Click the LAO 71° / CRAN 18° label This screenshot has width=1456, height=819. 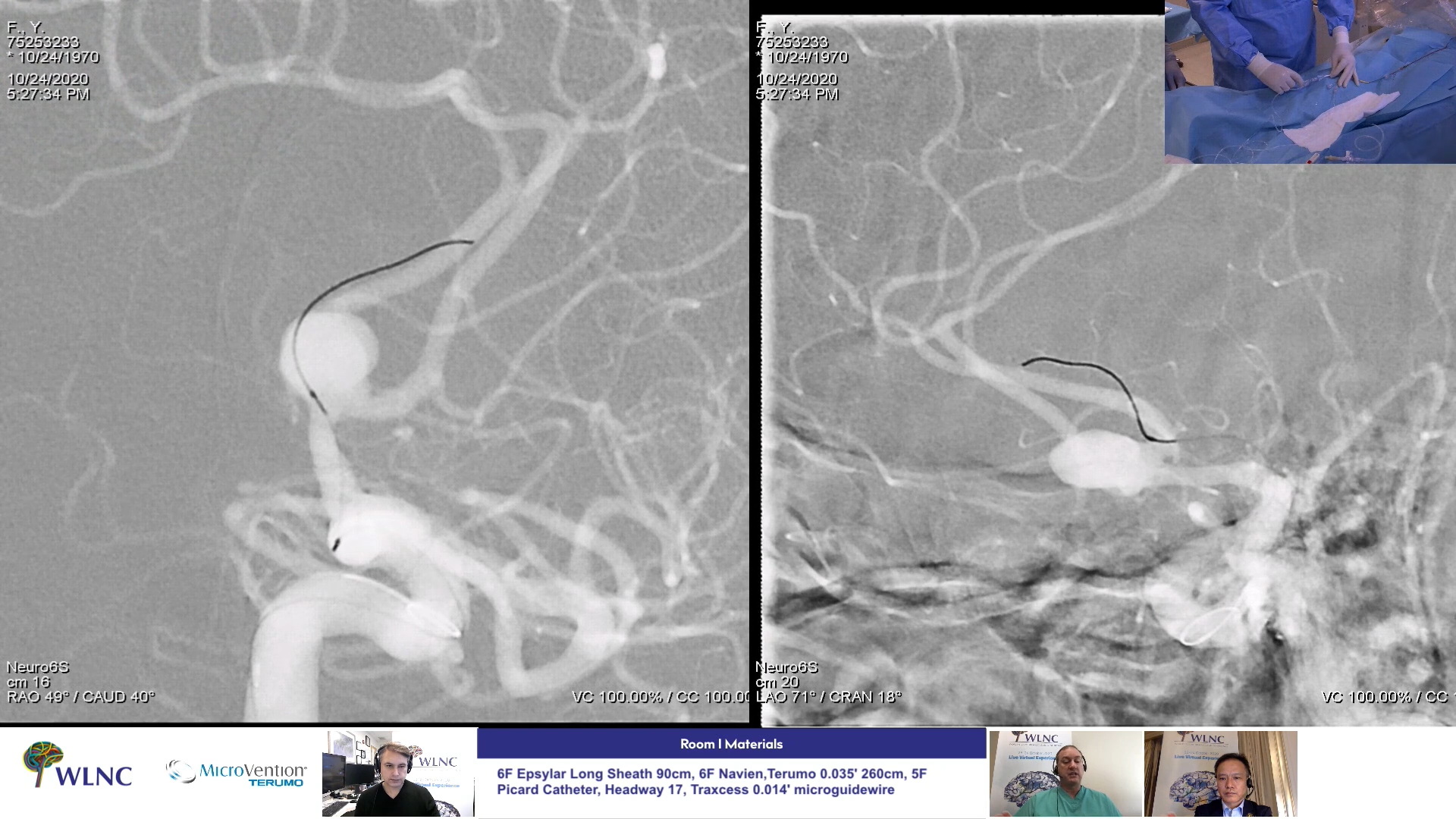point(829,697)
